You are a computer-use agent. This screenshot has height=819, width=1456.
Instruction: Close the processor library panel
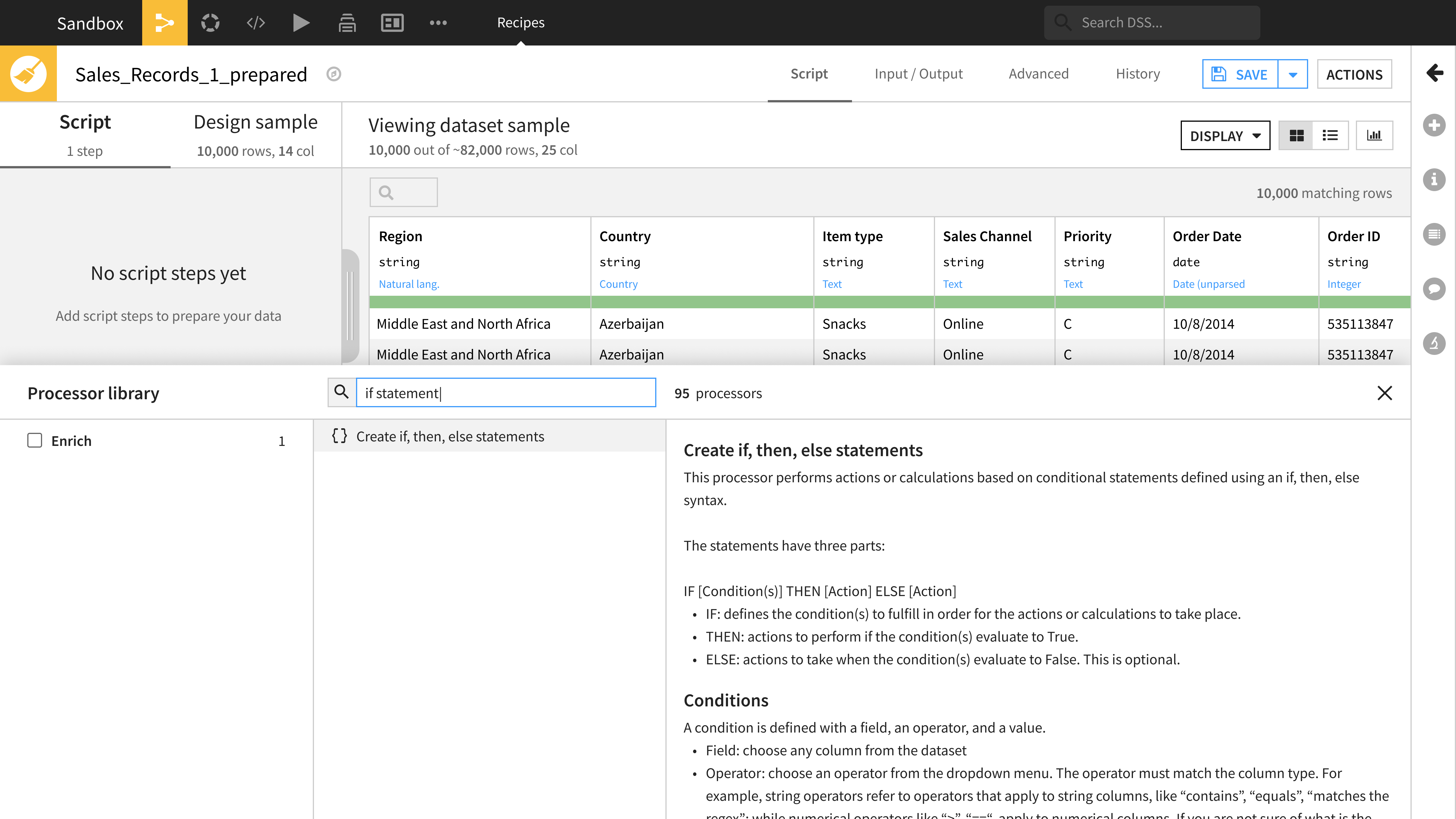(x=1384, y=393)
